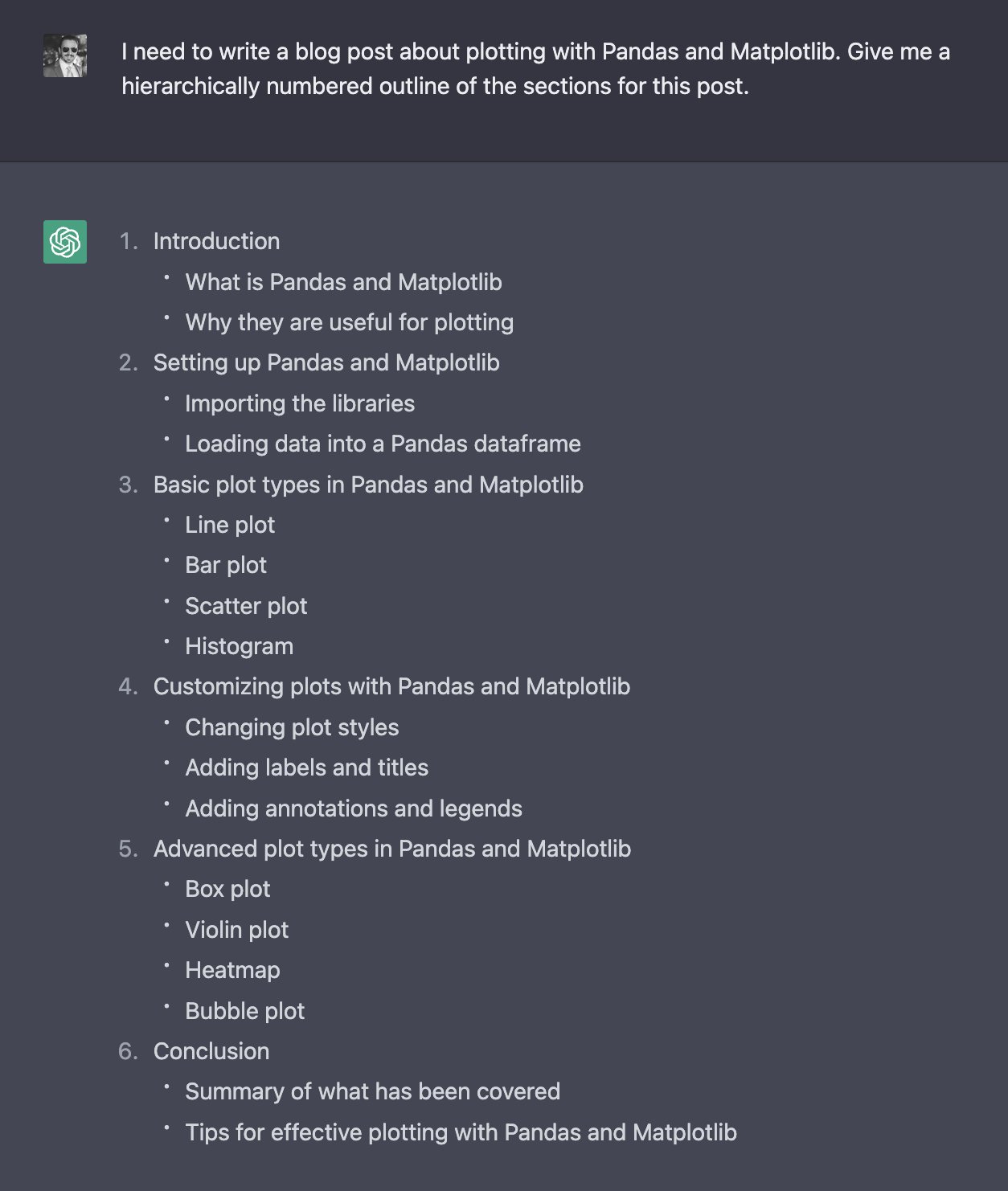Click 'Summary of what has been covered'
The width and height of the screenshot is (1008, 1191).
(372, 1091)
